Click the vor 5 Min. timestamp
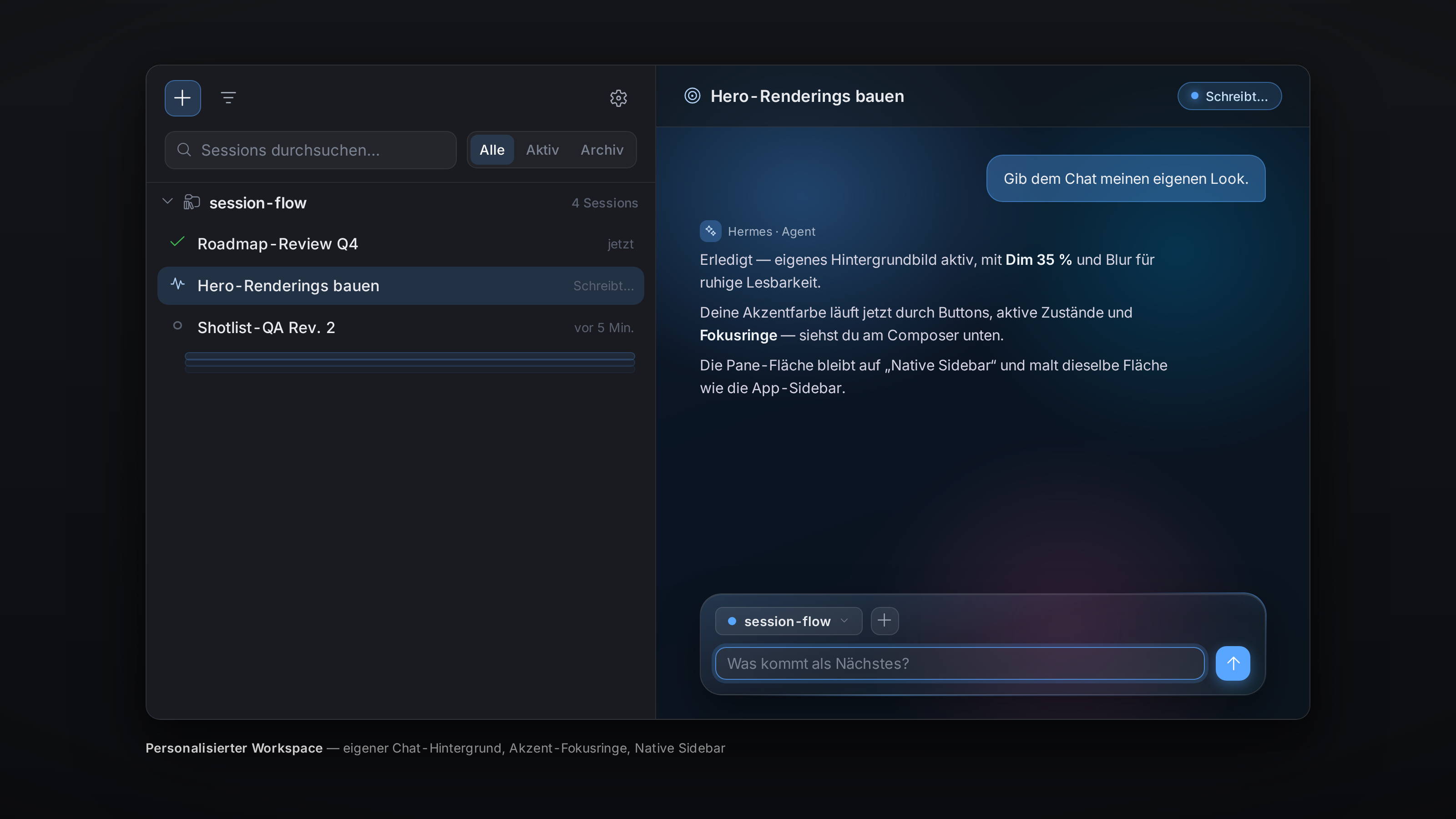 pos(604,328)
